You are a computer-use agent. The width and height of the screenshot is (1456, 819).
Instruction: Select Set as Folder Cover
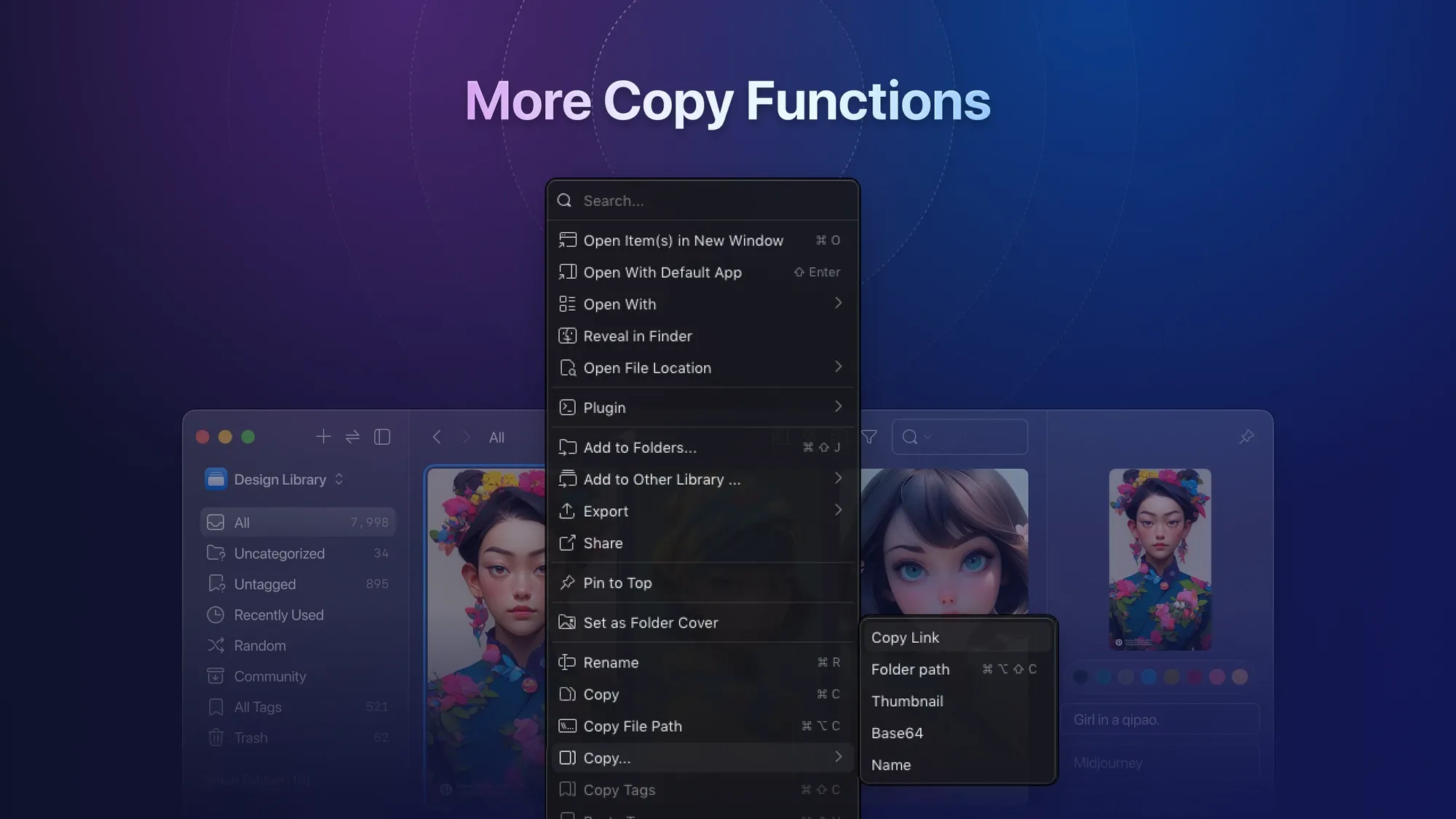[703, 623]
